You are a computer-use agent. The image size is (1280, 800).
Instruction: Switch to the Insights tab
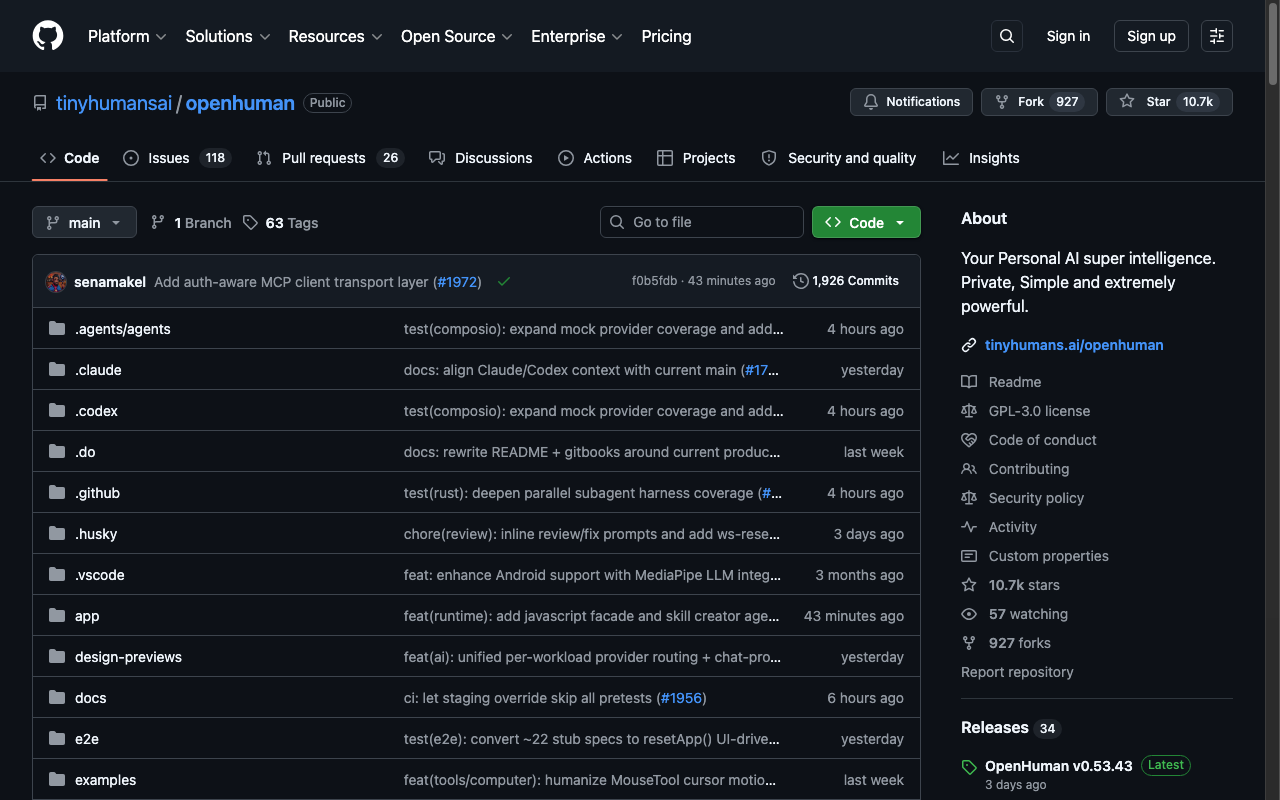click(x=981, y=158)
